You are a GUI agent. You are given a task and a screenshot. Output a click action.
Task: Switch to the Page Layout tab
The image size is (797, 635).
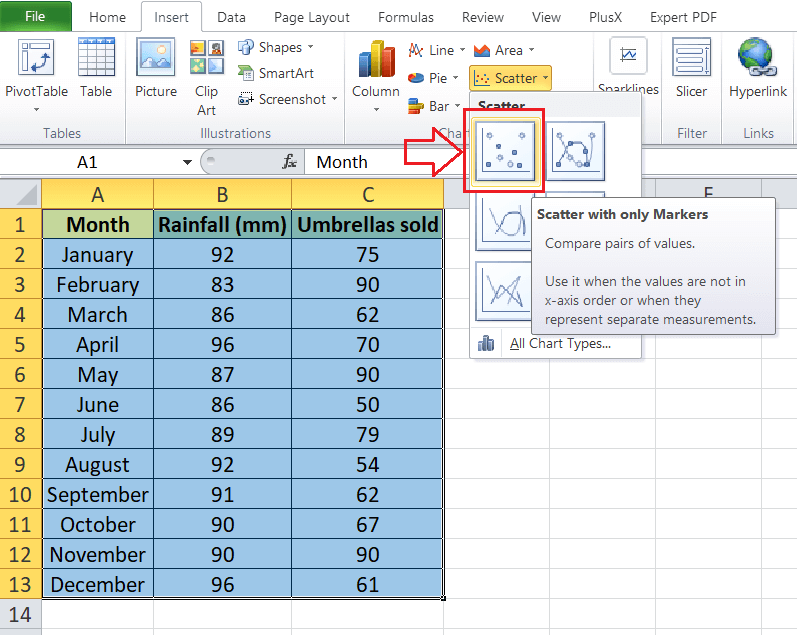point(312,17)
